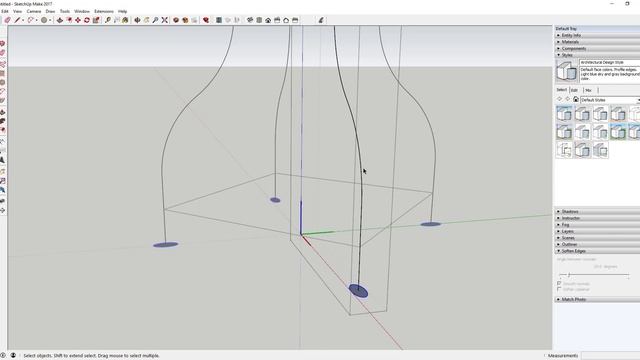The width and height of the screenshot is (640, 360).
Task: Open the Extensions menu
Action: click(x=104, y=11)
